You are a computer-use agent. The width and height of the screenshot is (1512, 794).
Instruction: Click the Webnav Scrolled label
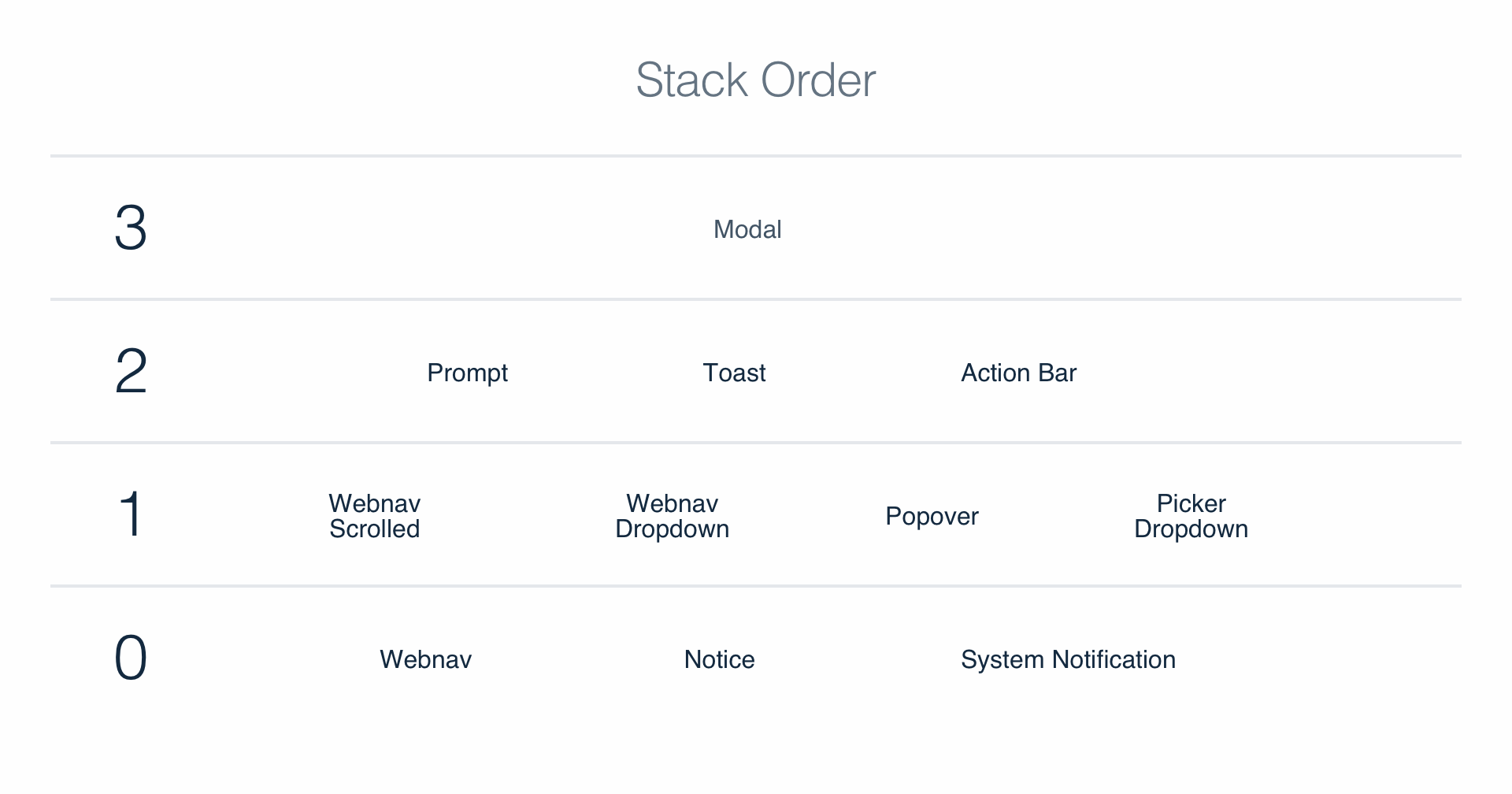pyautogui.click(x=375, y=516)
